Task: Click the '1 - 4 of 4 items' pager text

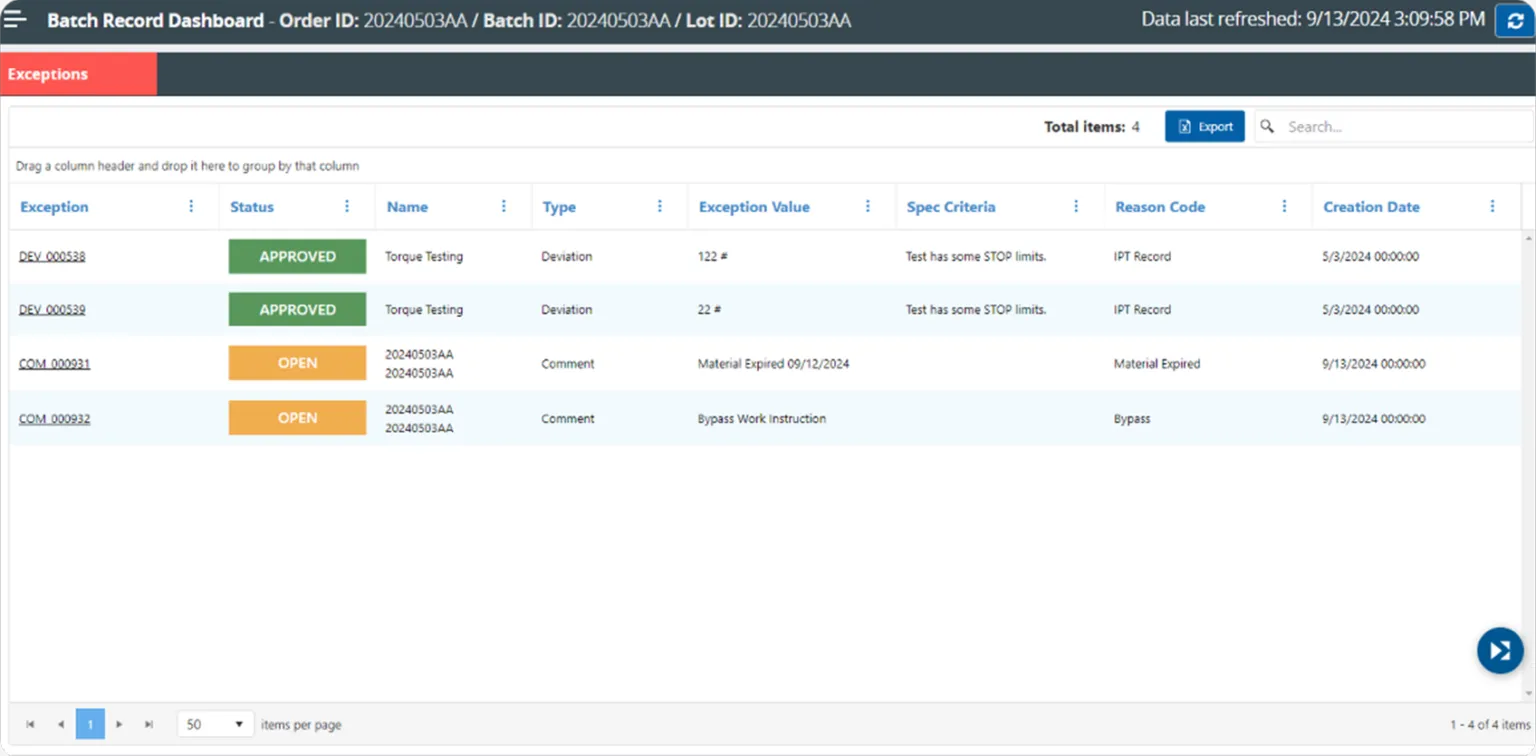Action: click(1490, 725)
